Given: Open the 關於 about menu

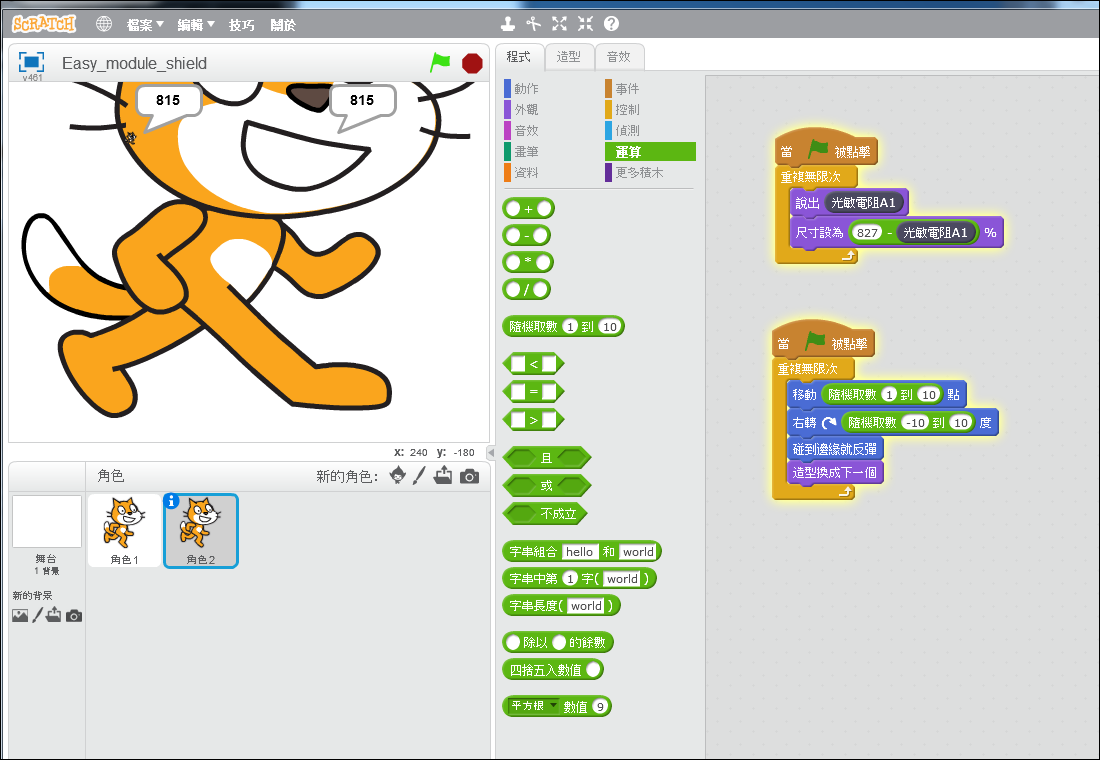Looking at the screenshot, I should click(283, 25).
